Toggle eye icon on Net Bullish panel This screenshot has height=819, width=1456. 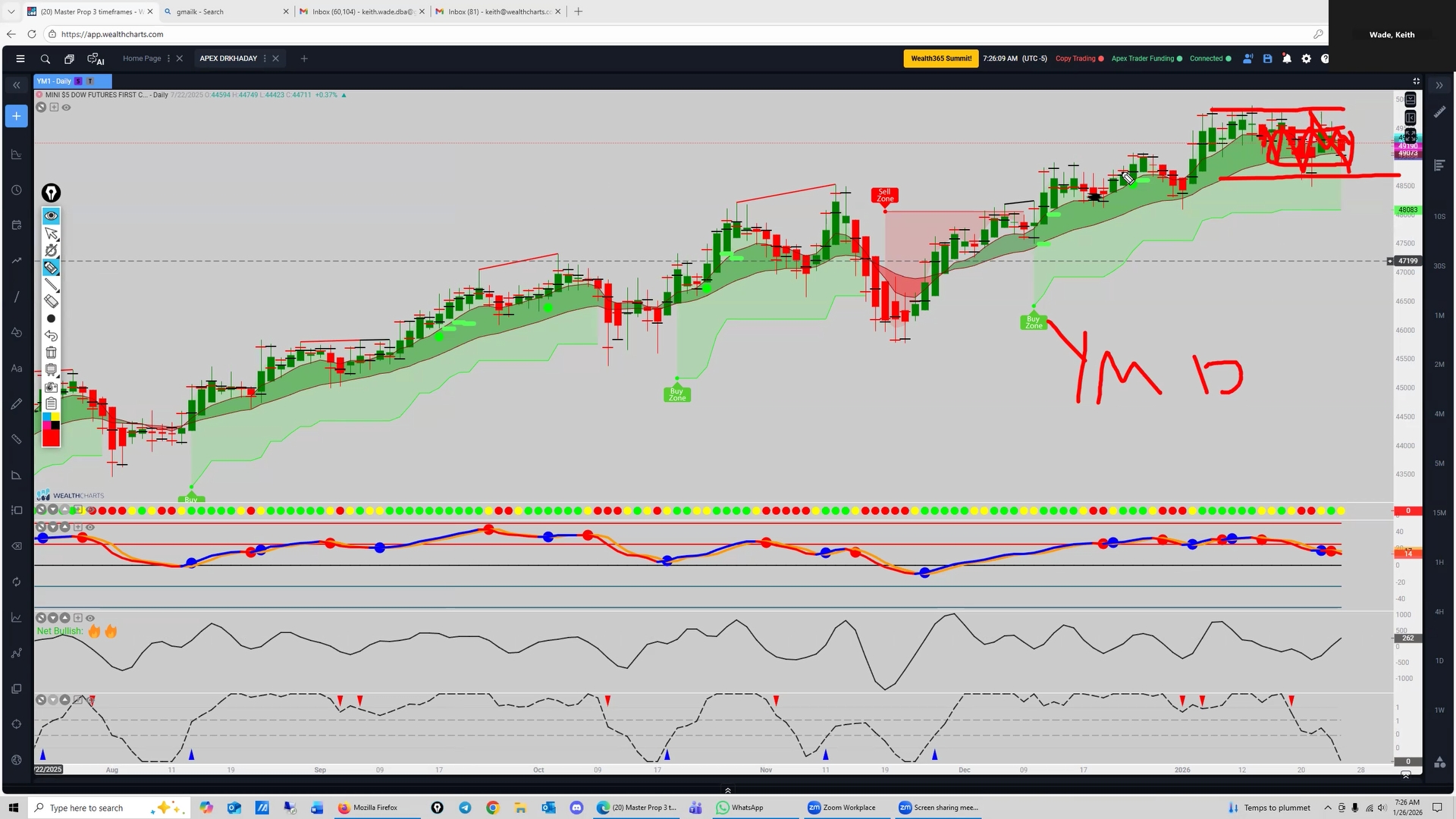[90, 618]
